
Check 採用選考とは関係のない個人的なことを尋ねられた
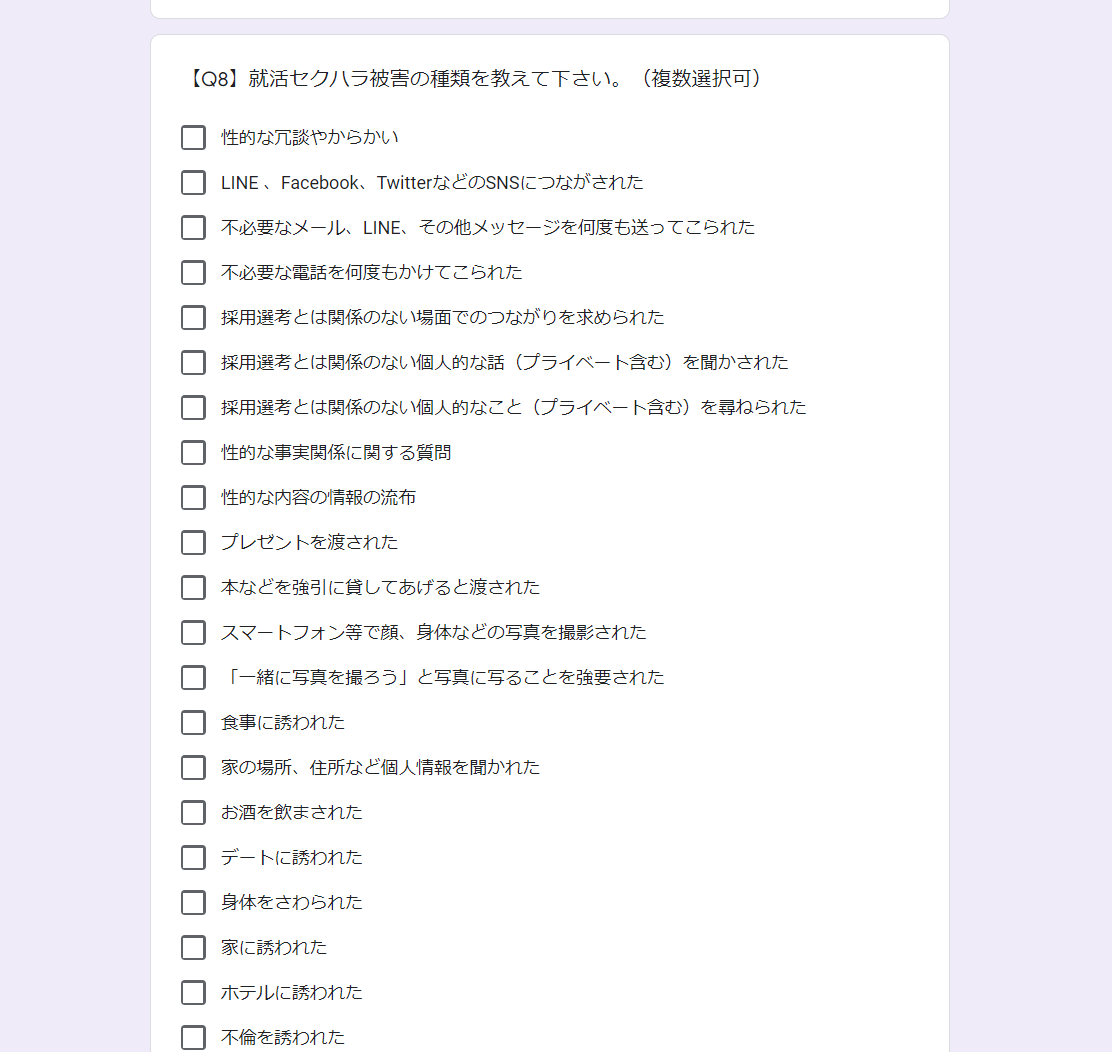click(x=193, y=407)
